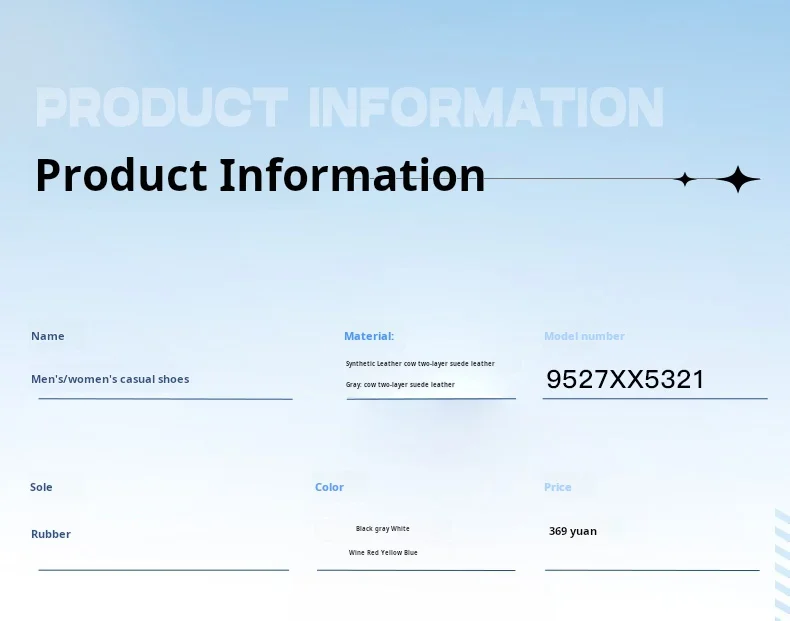The height and width of the screenshot is (621, 790).
Task: Click the Sole label
Action: pyautogui.click(x=41, y=487)
